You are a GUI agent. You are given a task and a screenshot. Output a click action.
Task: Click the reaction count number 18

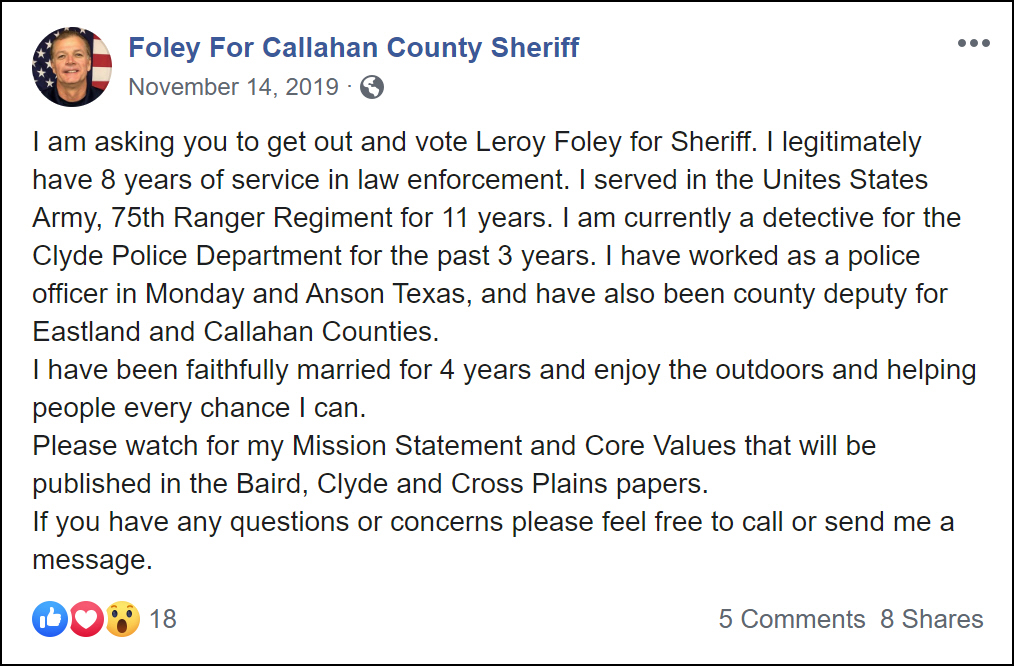click(x=163, y=620)
